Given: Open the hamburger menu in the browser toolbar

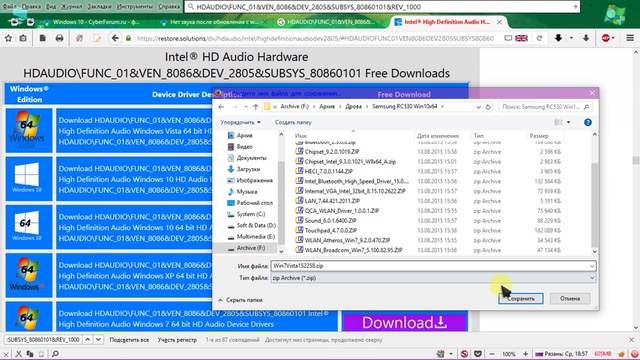Looking at the screenshot, I should coord(630,38).
